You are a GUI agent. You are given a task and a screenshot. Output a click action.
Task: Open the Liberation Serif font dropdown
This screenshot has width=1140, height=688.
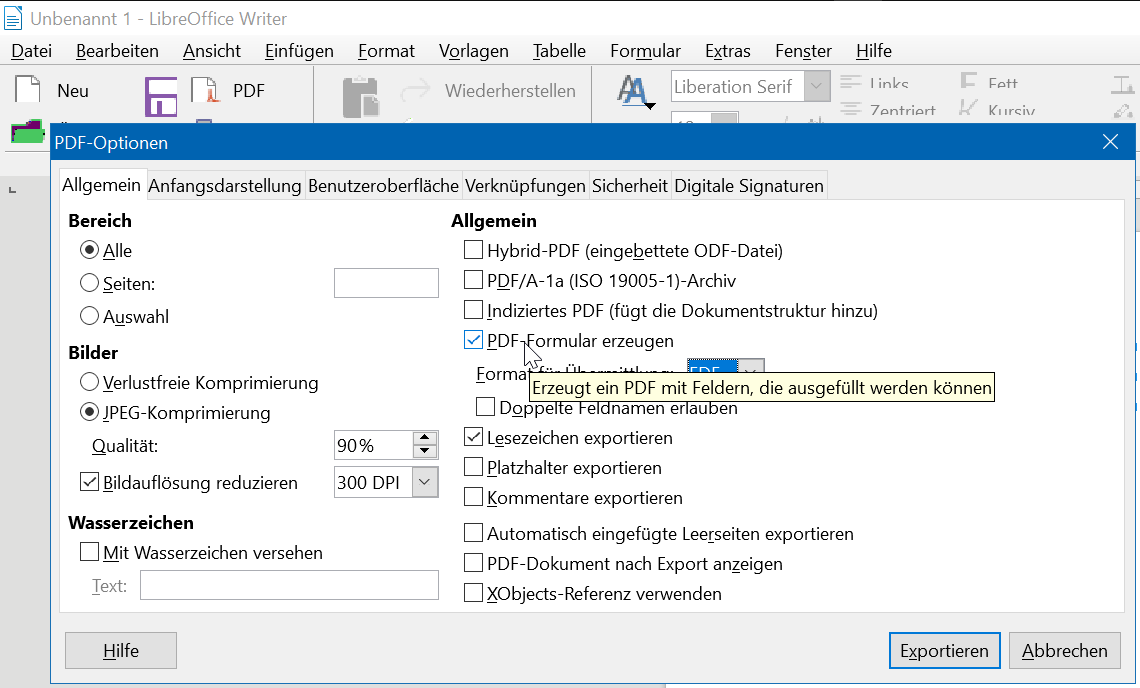pos(816,87)
